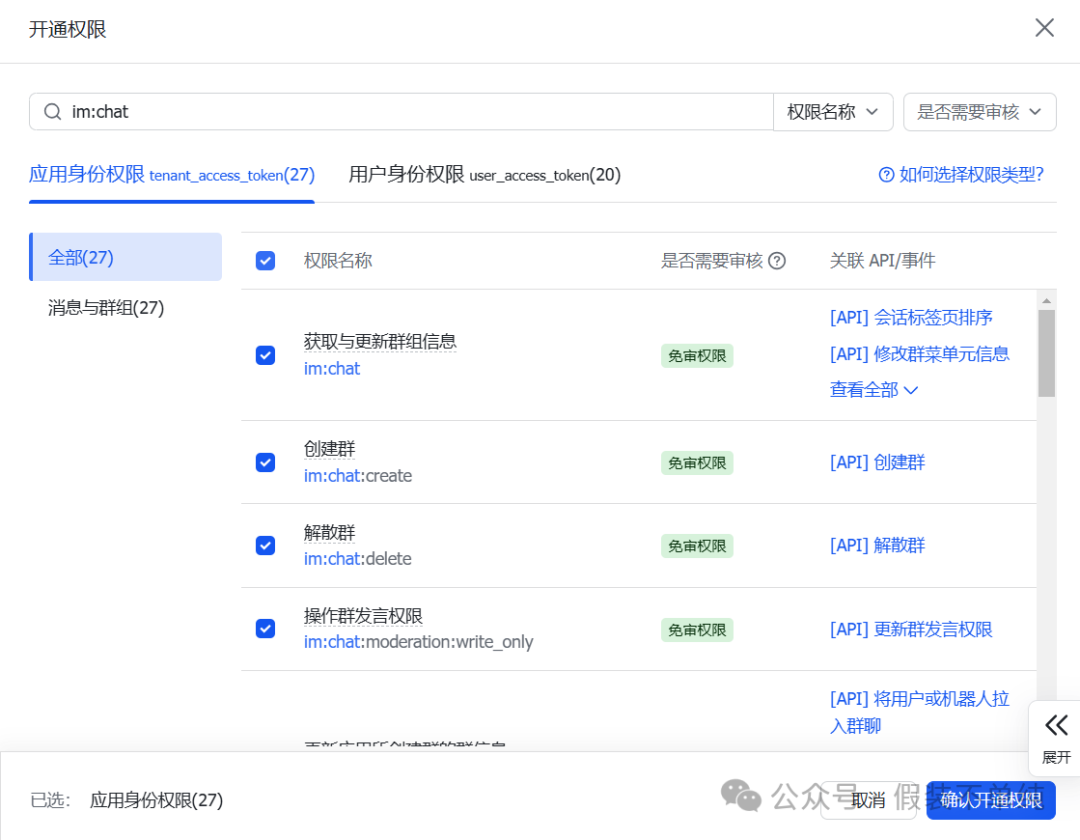Click the question mark icon beside 如何选择权限类型
The width and height of the screenshot is (1080, 840).
coord(886,175)
